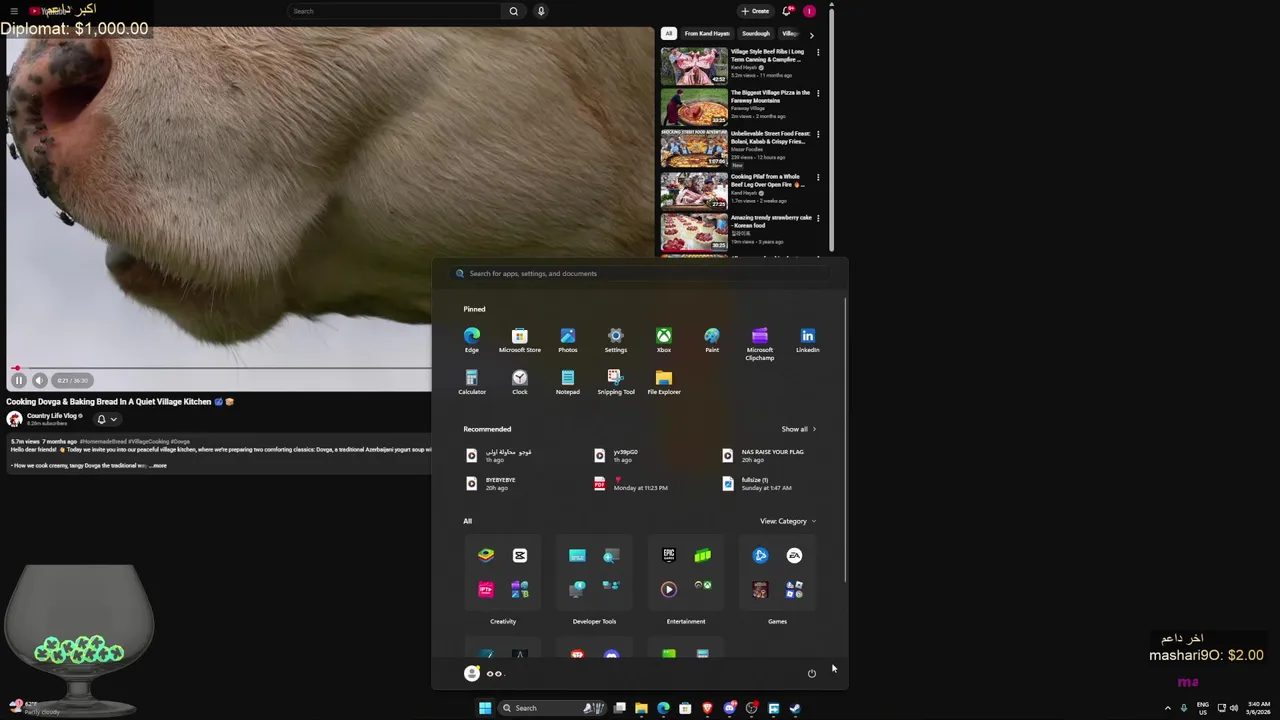Open recommended file fullsize (1)
The image size is (1280, 720).
[x=758, y=483]
